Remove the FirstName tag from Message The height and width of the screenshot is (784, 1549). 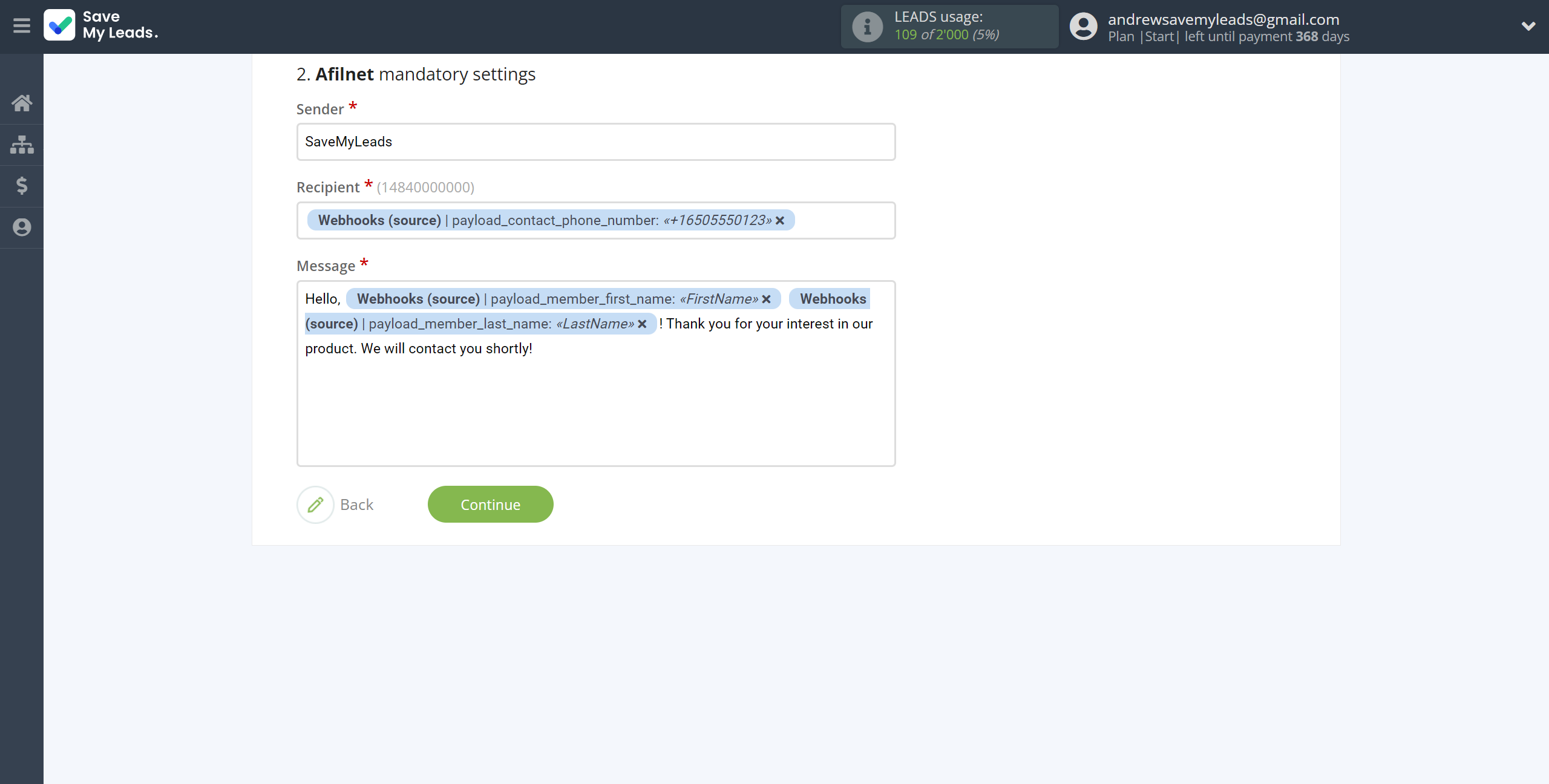[767, 299]
